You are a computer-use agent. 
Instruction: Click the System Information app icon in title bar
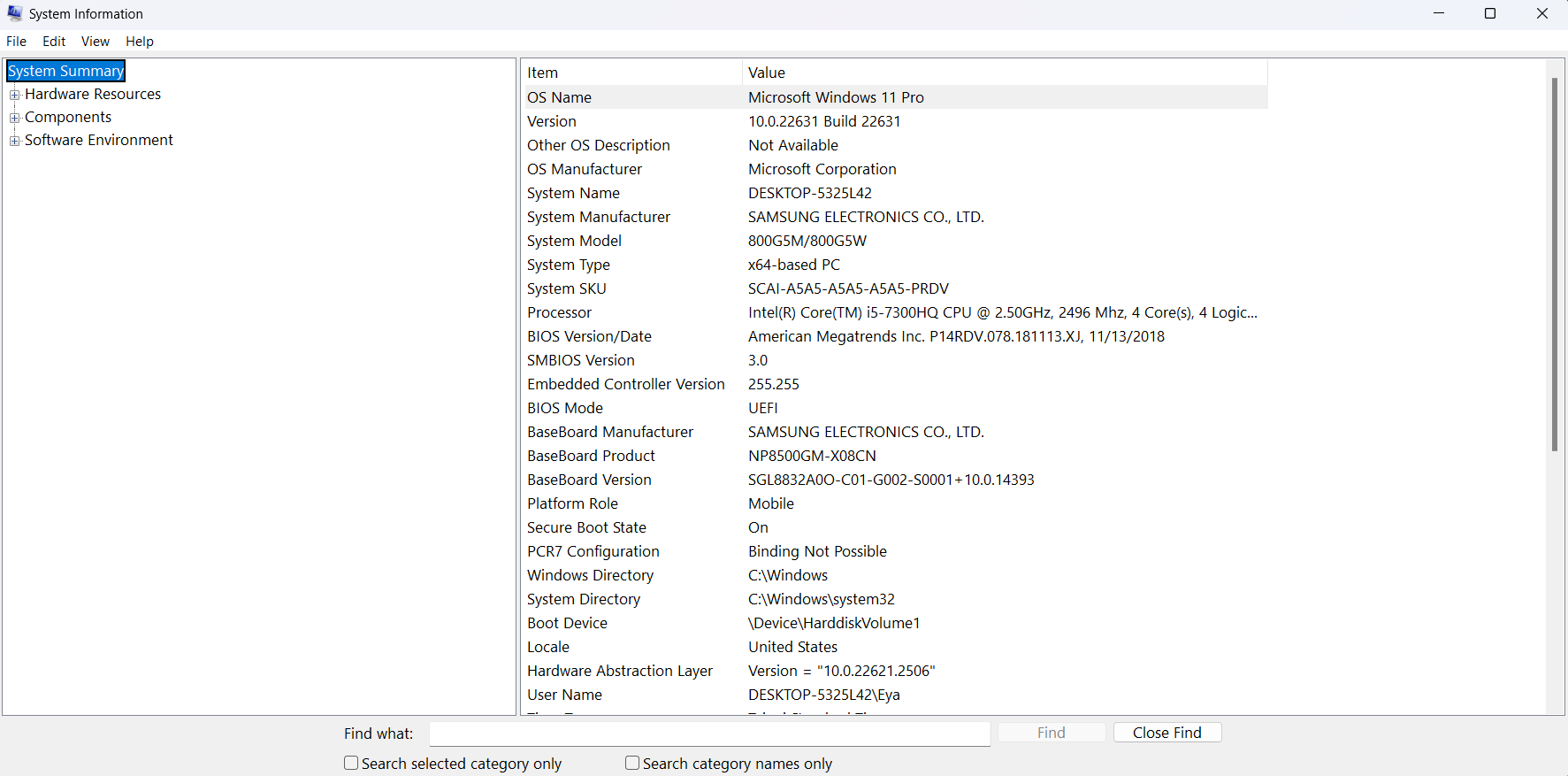[x=14, y=13]
